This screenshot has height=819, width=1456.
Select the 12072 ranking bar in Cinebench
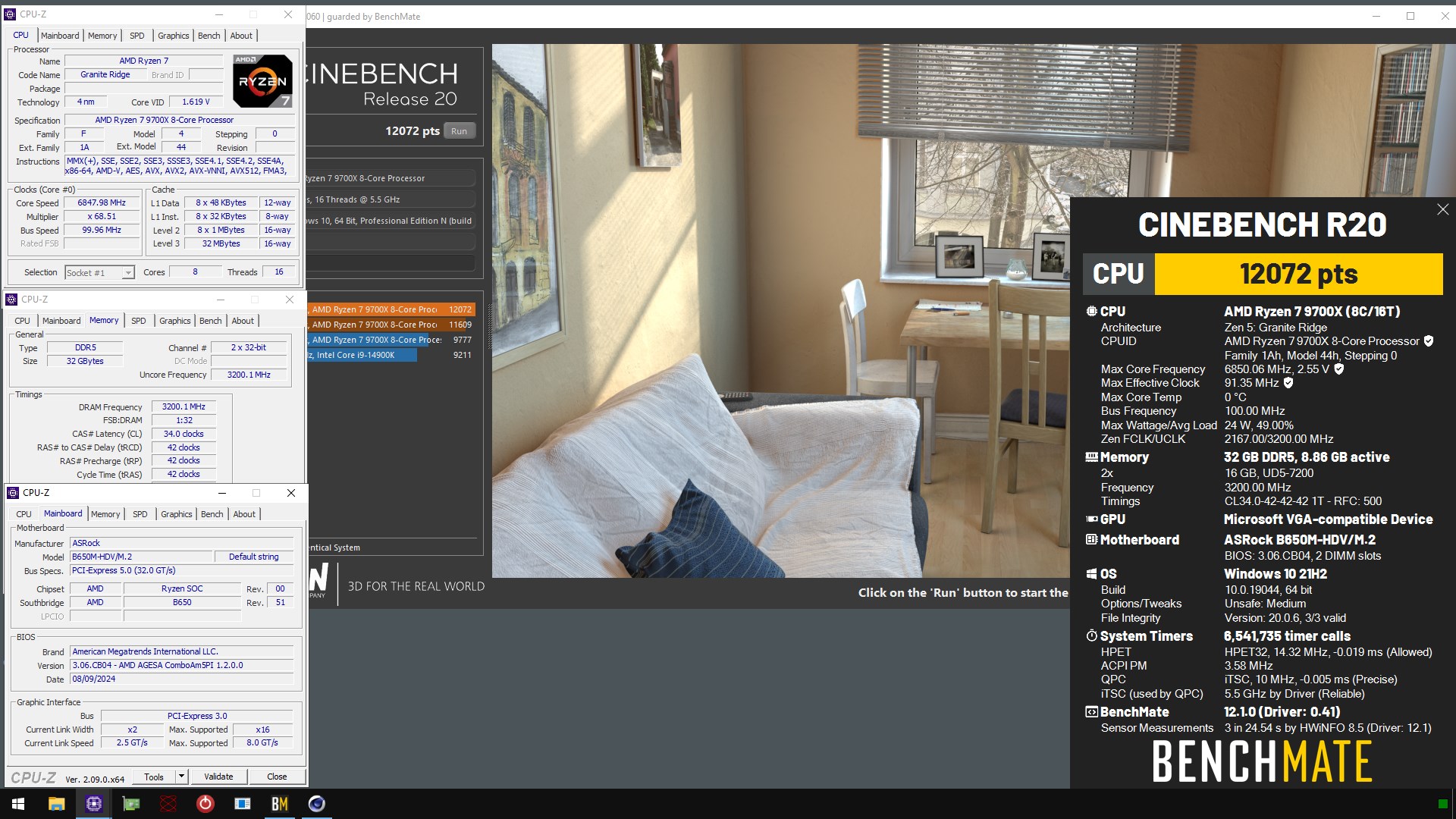391,309
